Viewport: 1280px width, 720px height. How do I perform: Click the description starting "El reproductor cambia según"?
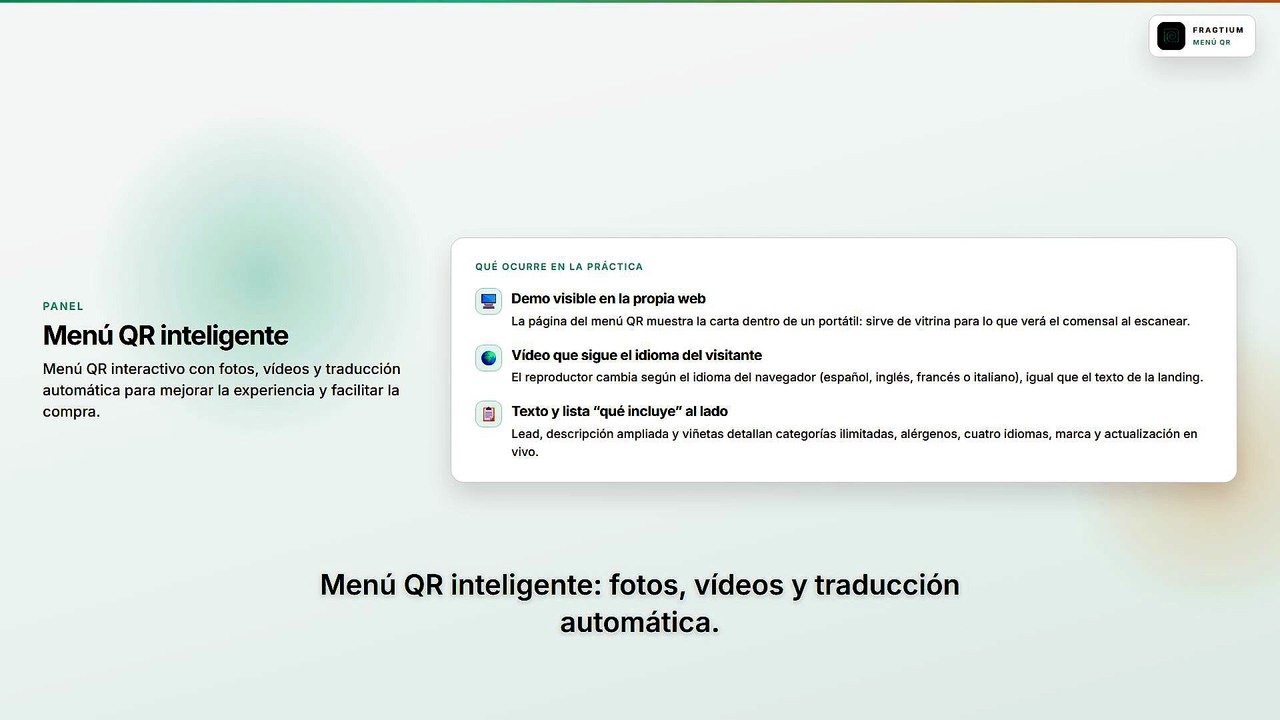tap(857, 377)
